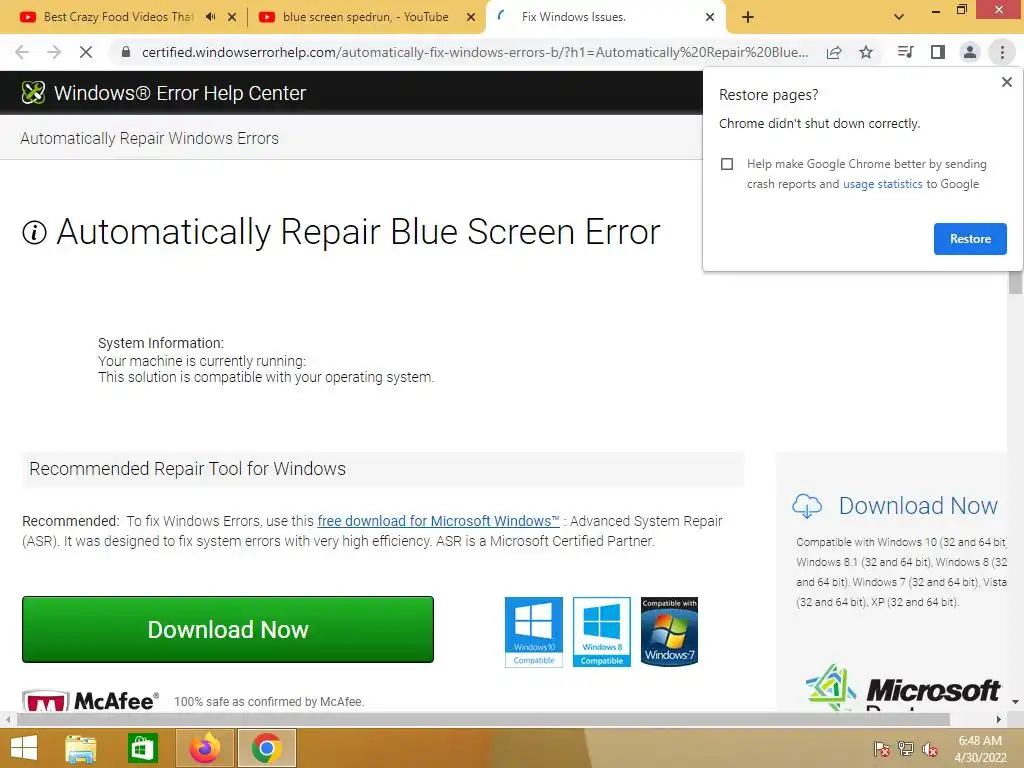Viewport: 1024px width, 768px height.
Task: Click the Windows 10 Compatible badge
Action: click(534, 632)
